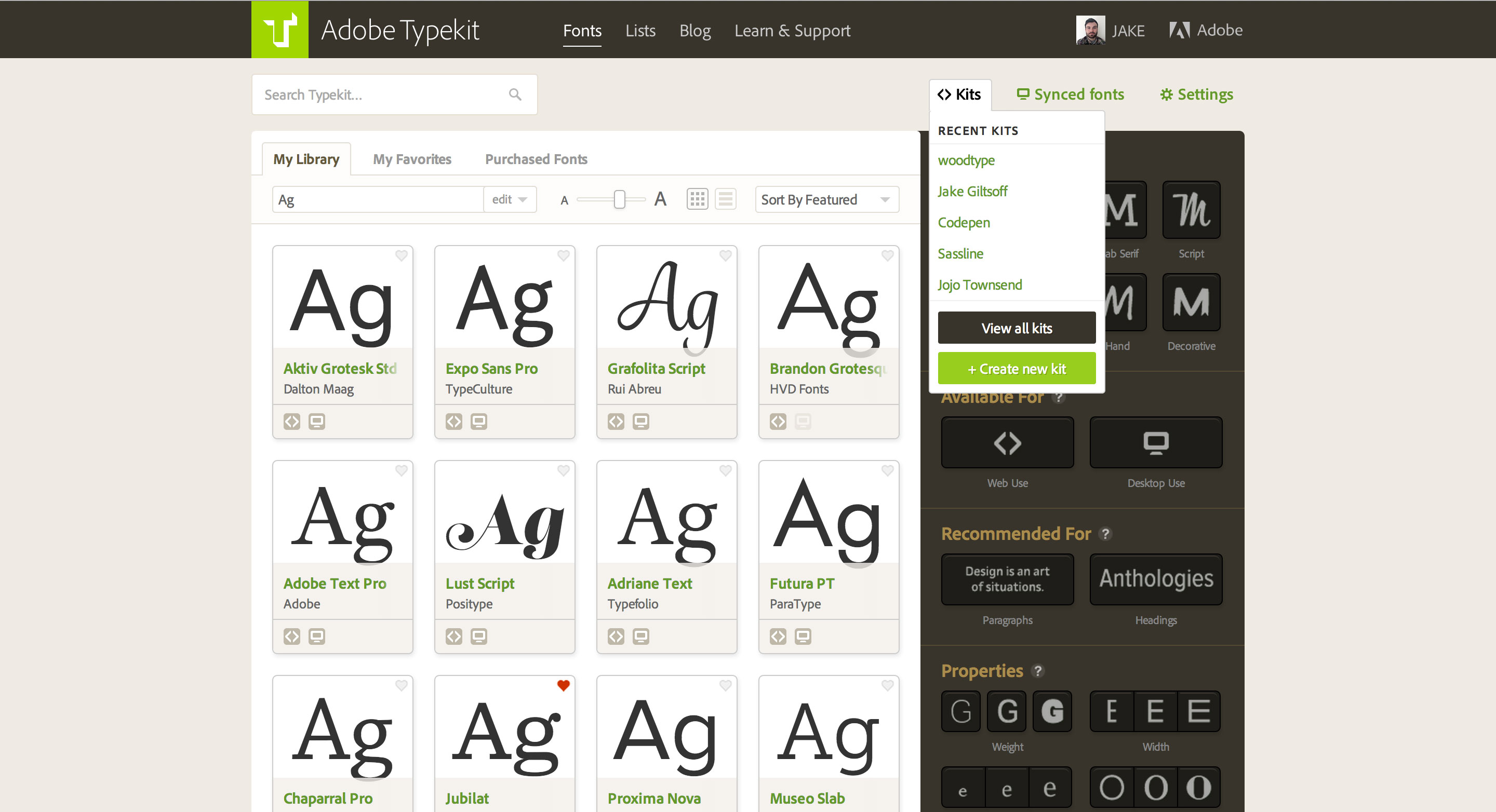Toggle the favorite heart on Brandon Grotesque

click(x=887, y=256)
